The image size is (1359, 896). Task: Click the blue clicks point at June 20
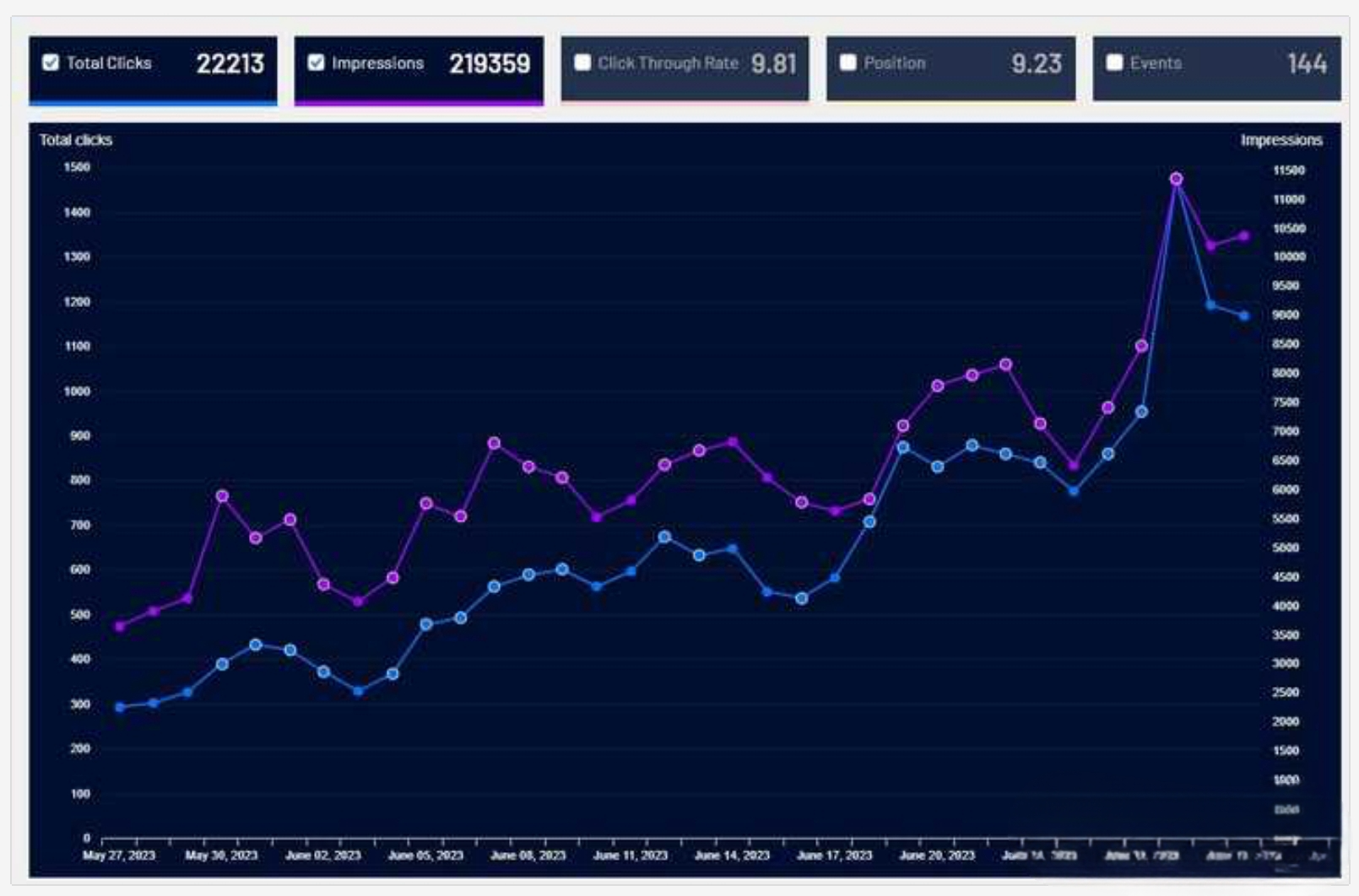pyautogui.click(x=938, y=467)
